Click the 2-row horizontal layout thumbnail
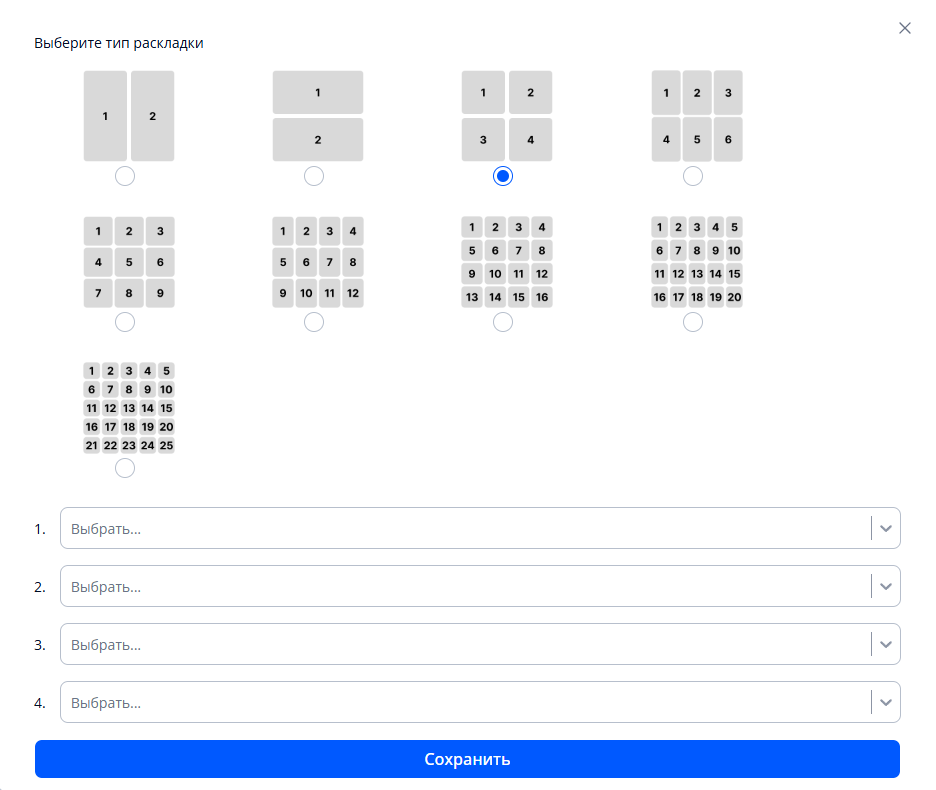Image resolution: width=936 pixels, height=790 pixels. 318,116
